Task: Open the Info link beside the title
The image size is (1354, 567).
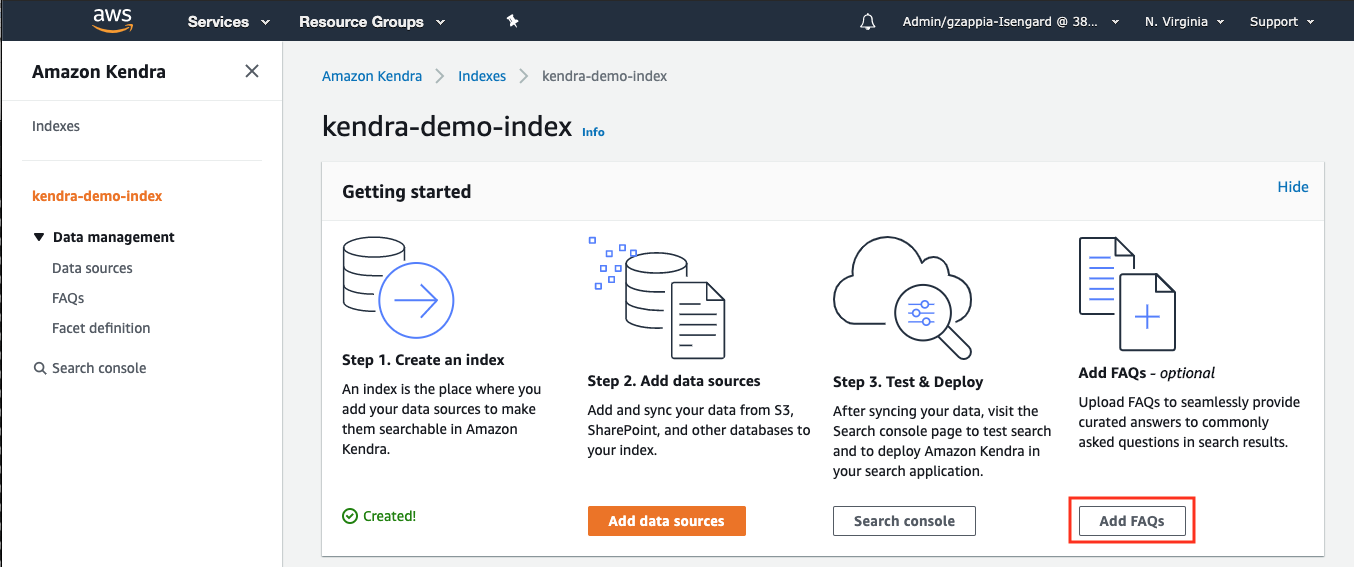Action: click(x=593, y=132)
